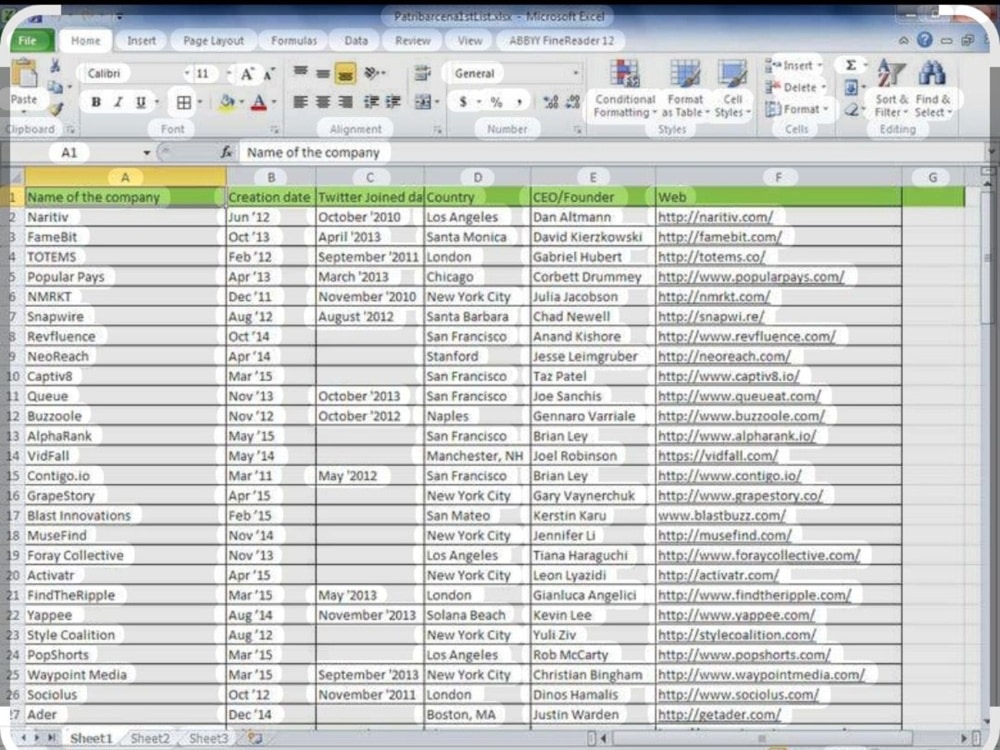Switch to the Insert tab
The image size is (1000, 750).
tap(141, 40)
